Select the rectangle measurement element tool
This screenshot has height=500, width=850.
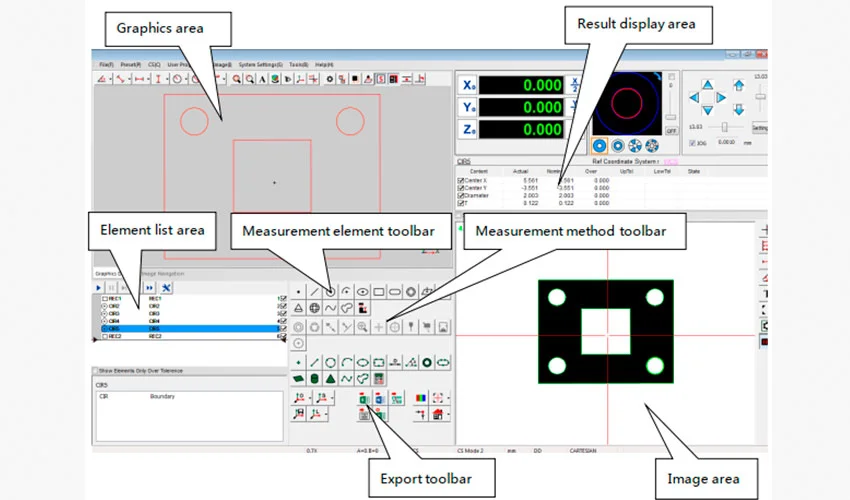tap(379, 291)
